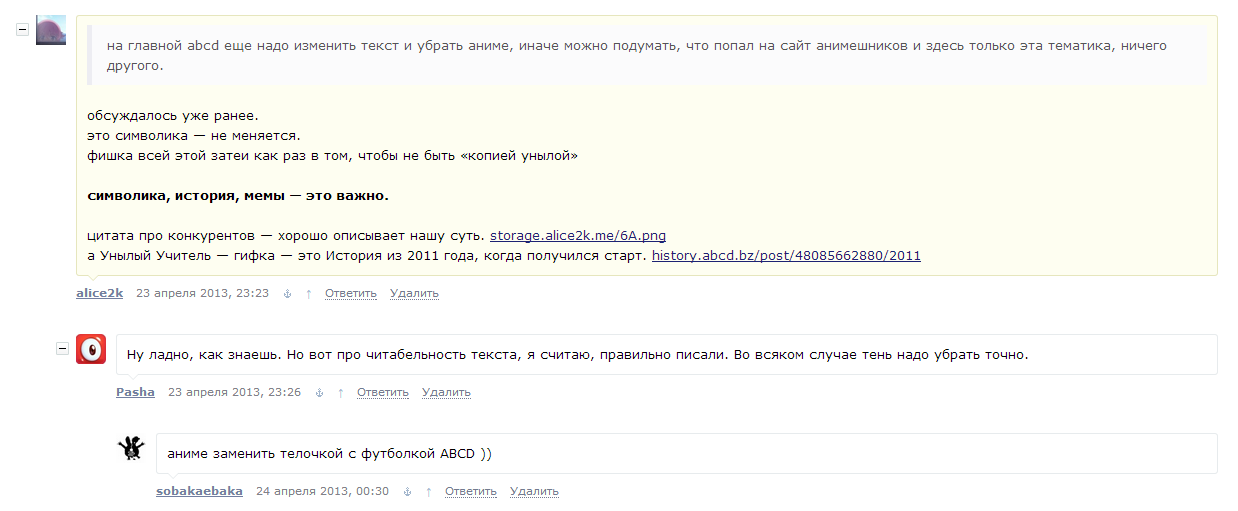Screen dimensions: 1238x511
Task: Click anchor permalink icon on Pasha's comment
Action: (319, 393)
